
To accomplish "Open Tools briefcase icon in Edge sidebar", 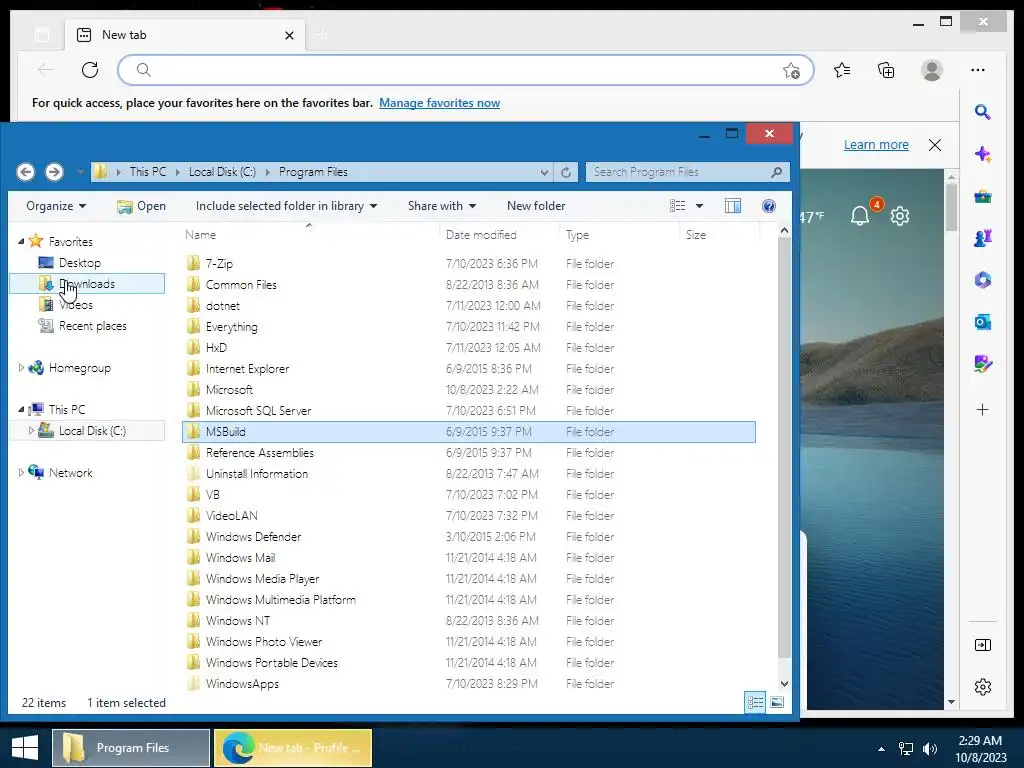I will click(x=982, y=196).
